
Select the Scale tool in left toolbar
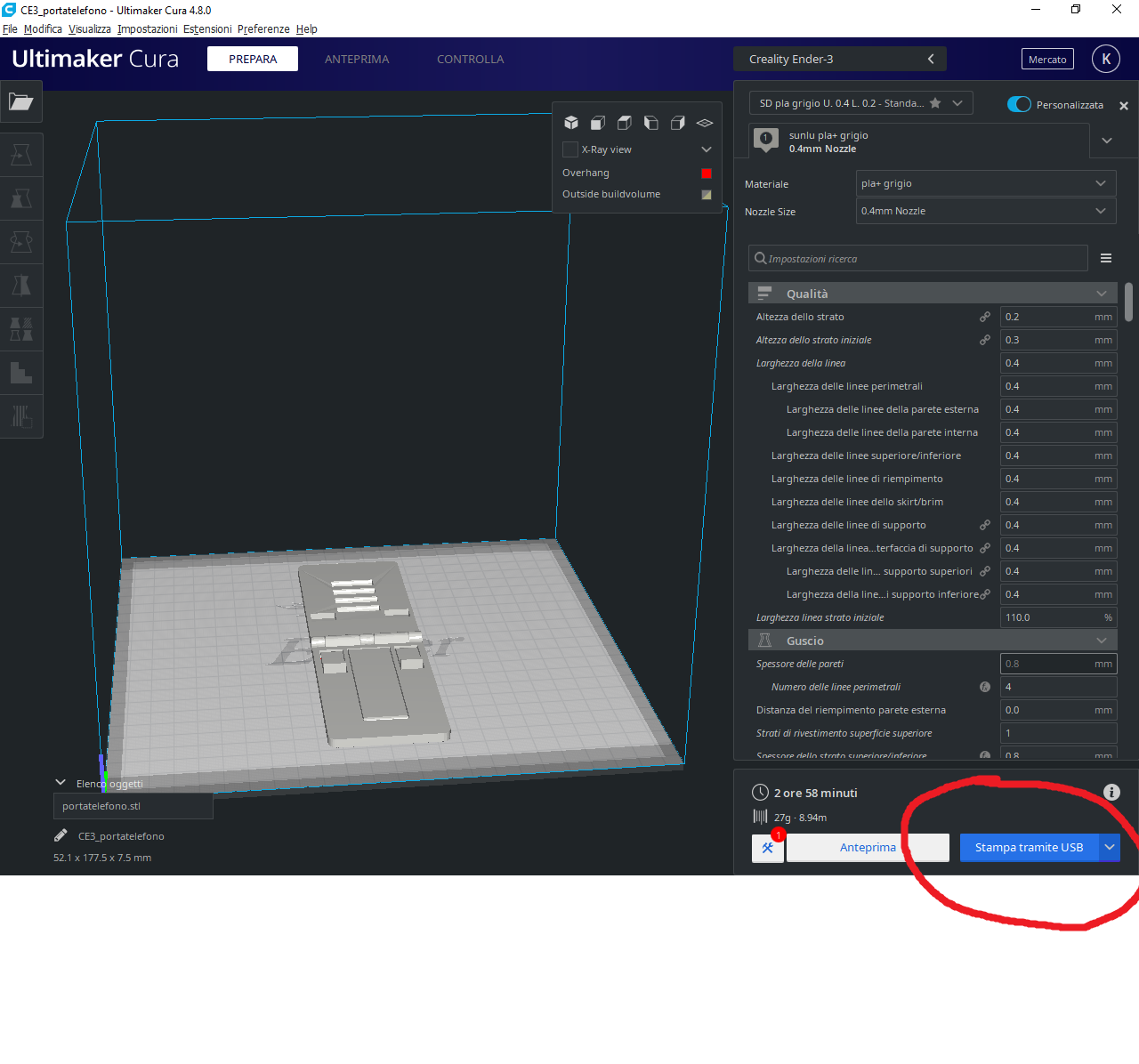point(21,198)
